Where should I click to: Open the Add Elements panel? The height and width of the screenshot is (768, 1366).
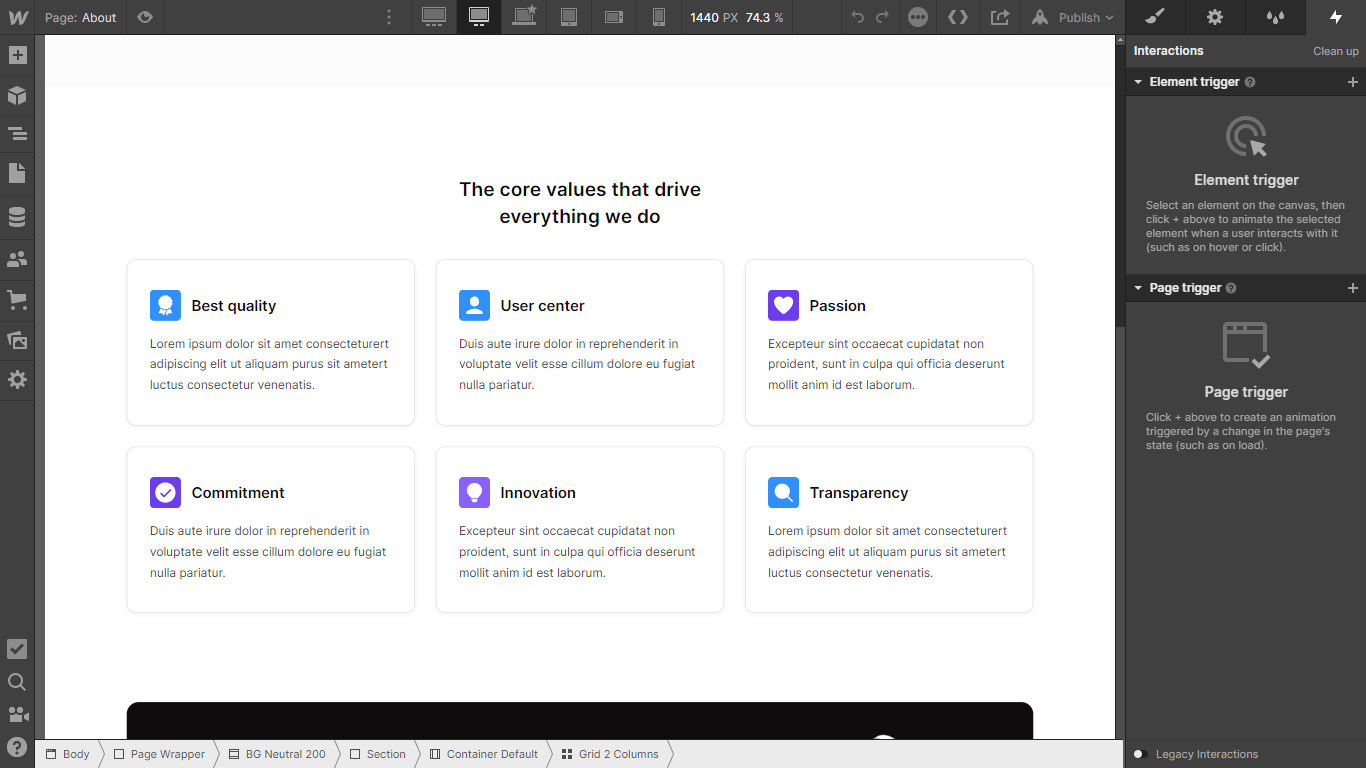click(16, 55)
